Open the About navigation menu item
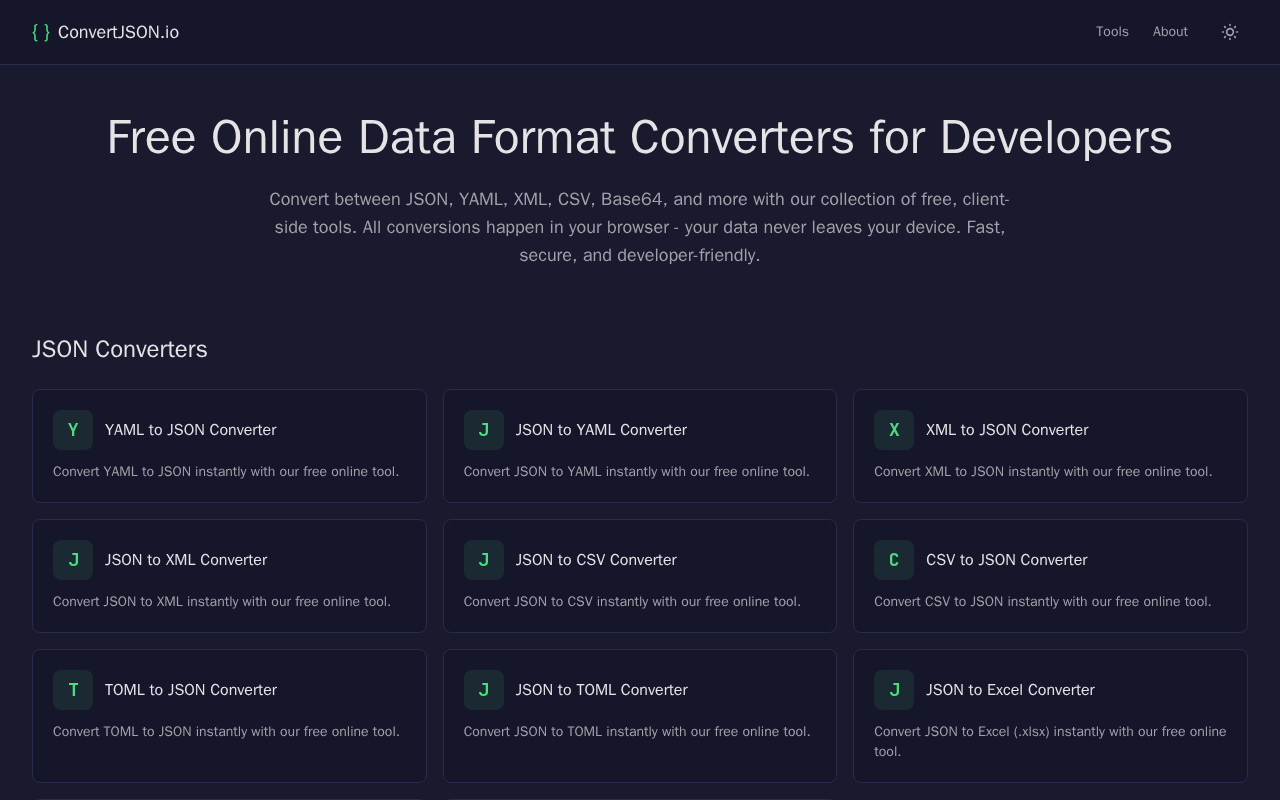 click(1170, 32)
